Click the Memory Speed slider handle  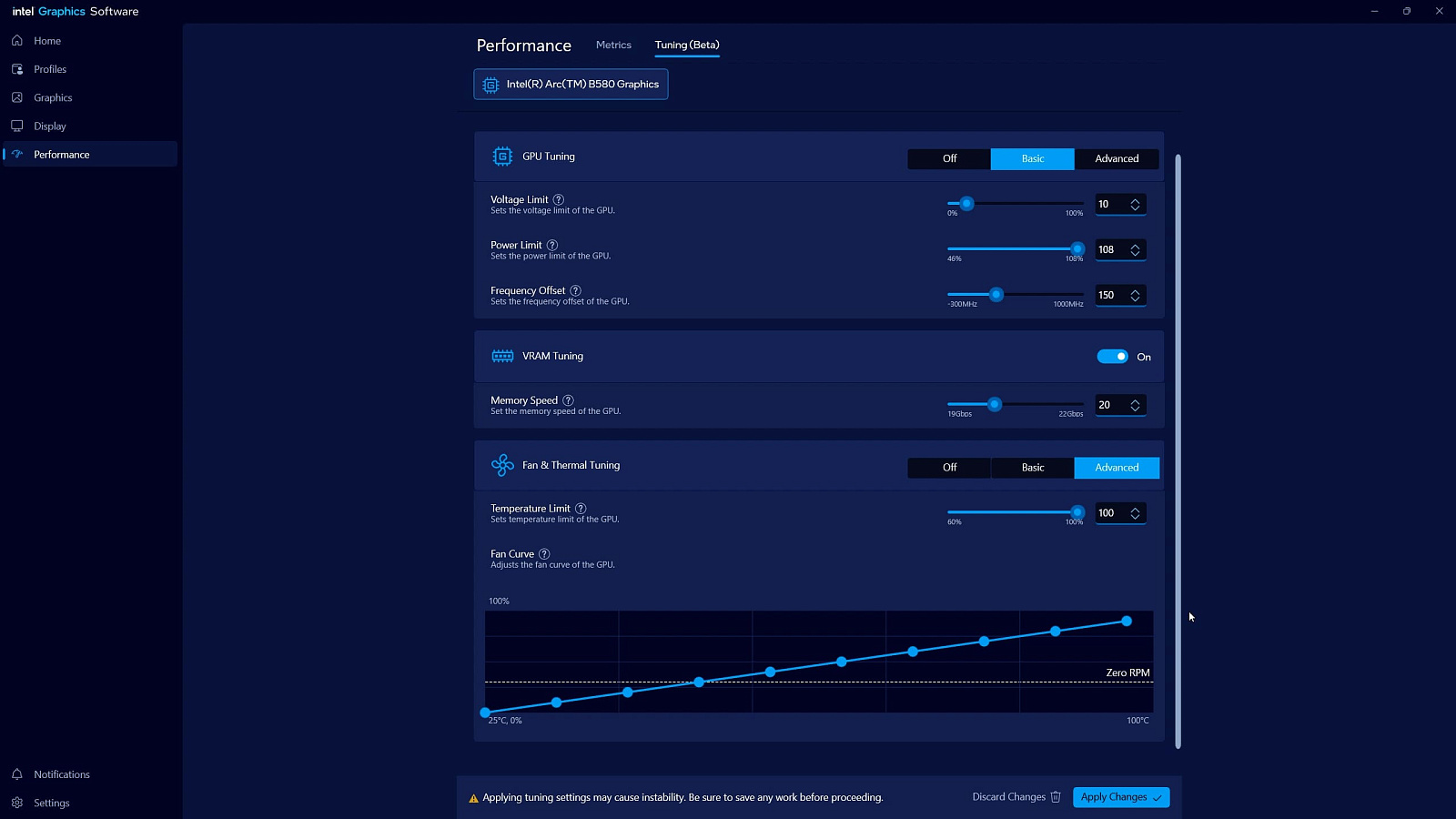tap(995, 404)
